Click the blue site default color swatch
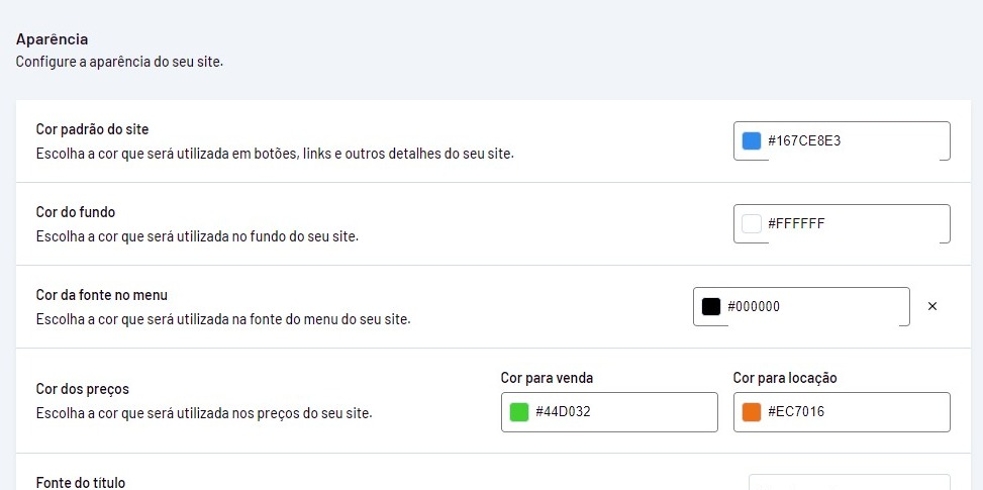Screen dimensions: 983x490 tap(752, 142)
